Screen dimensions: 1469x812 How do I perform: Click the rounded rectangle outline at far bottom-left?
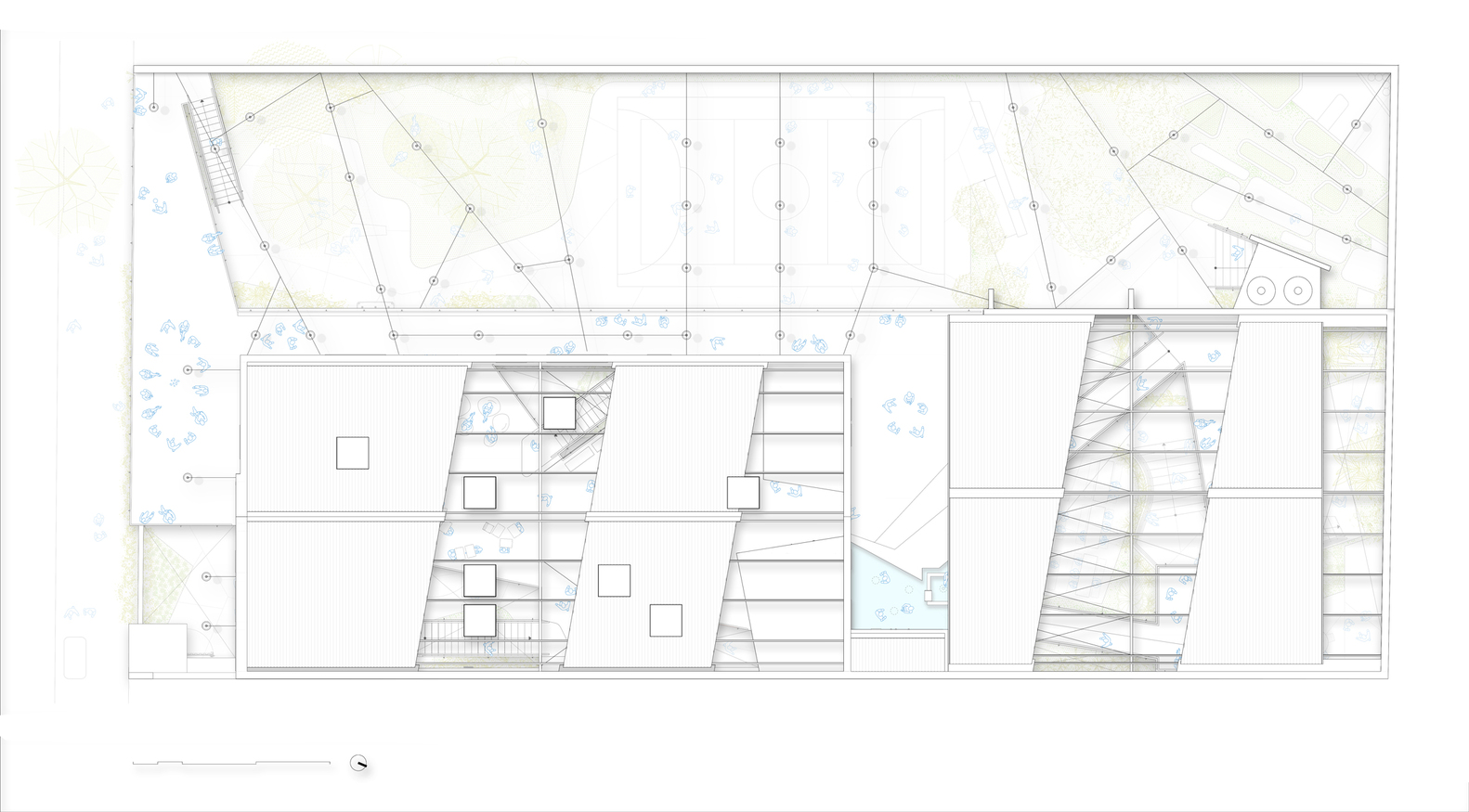(x=74, y=657)
